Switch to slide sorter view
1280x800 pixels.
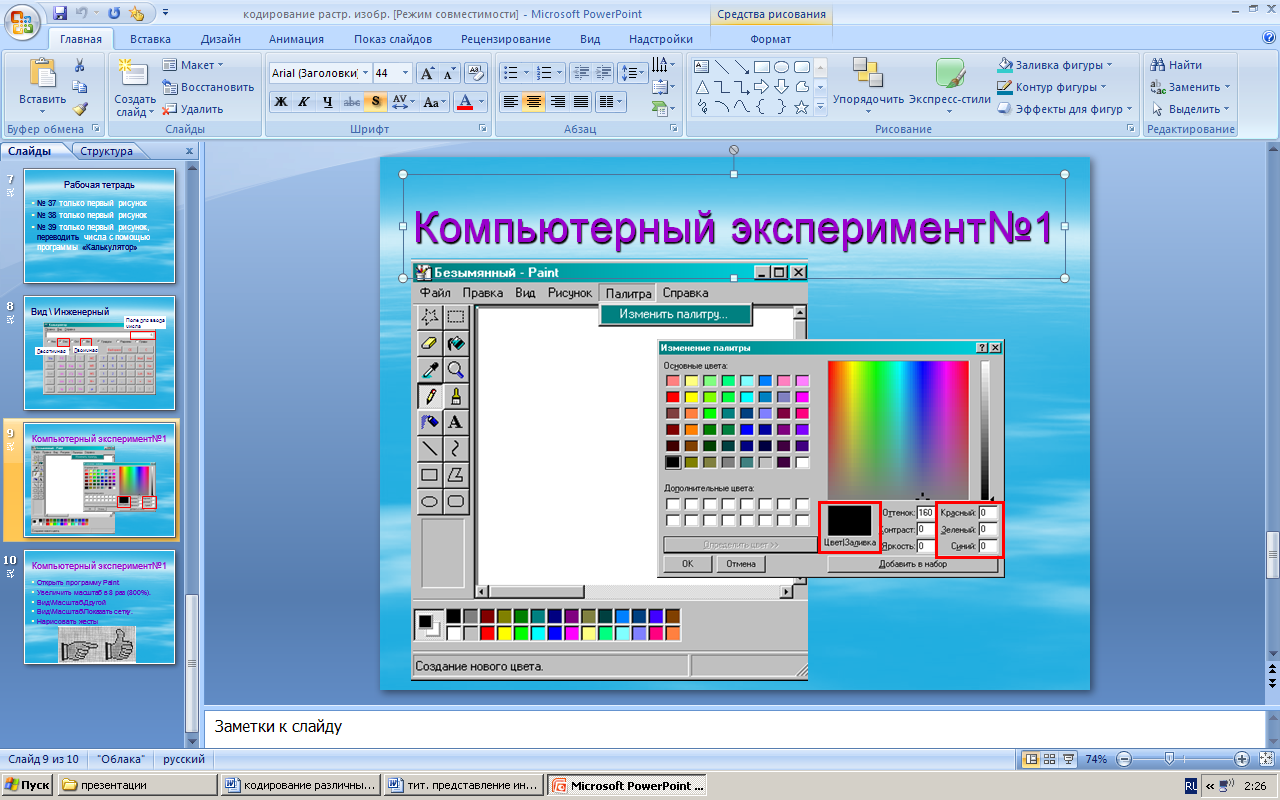point(1050,759)
